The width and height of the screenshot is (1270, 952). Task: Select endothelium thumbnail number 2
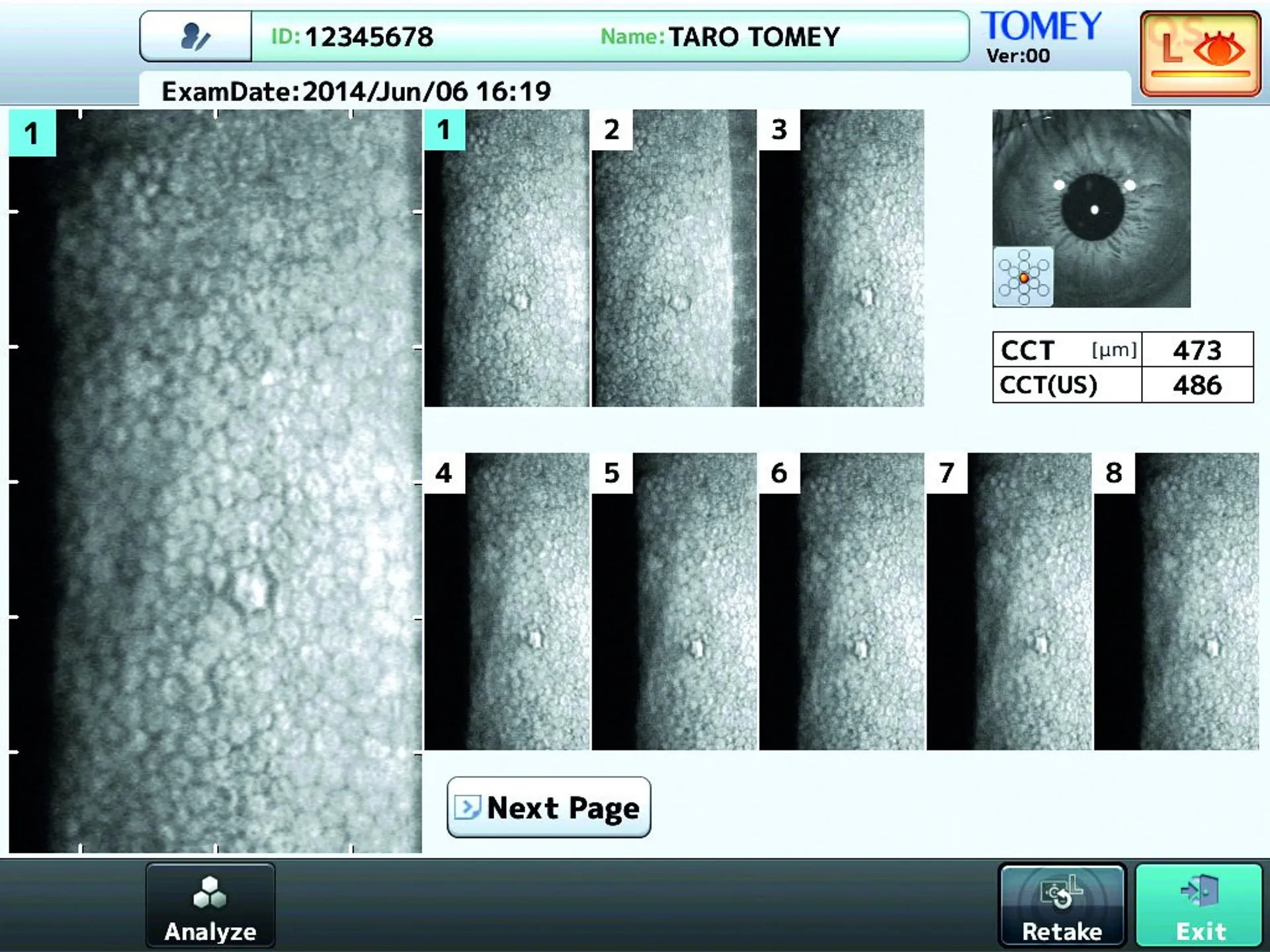(674, 258)
